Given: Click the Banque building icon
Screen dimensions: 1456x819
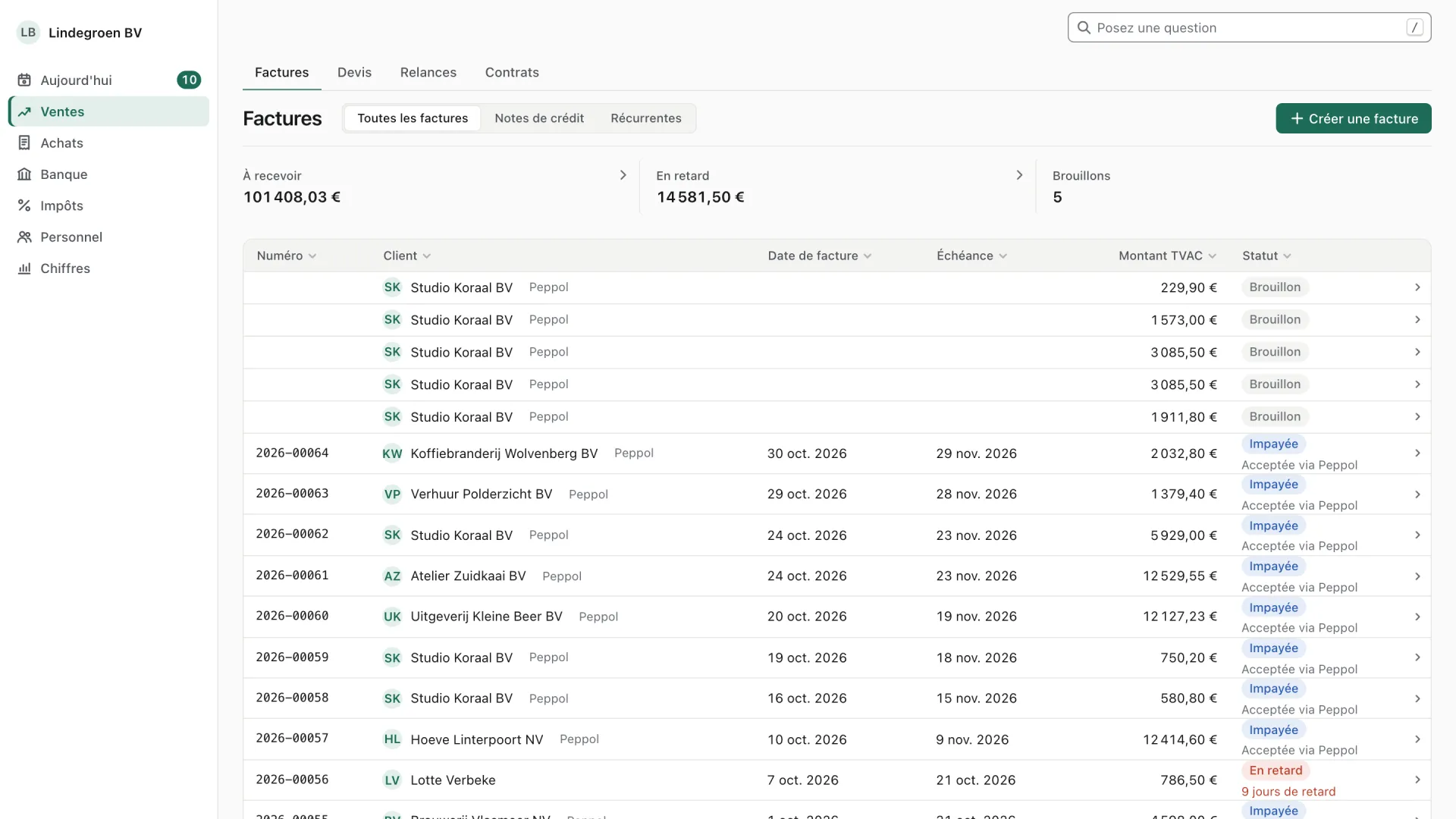Looking at the screenshot, I should [x=24, y=174].
